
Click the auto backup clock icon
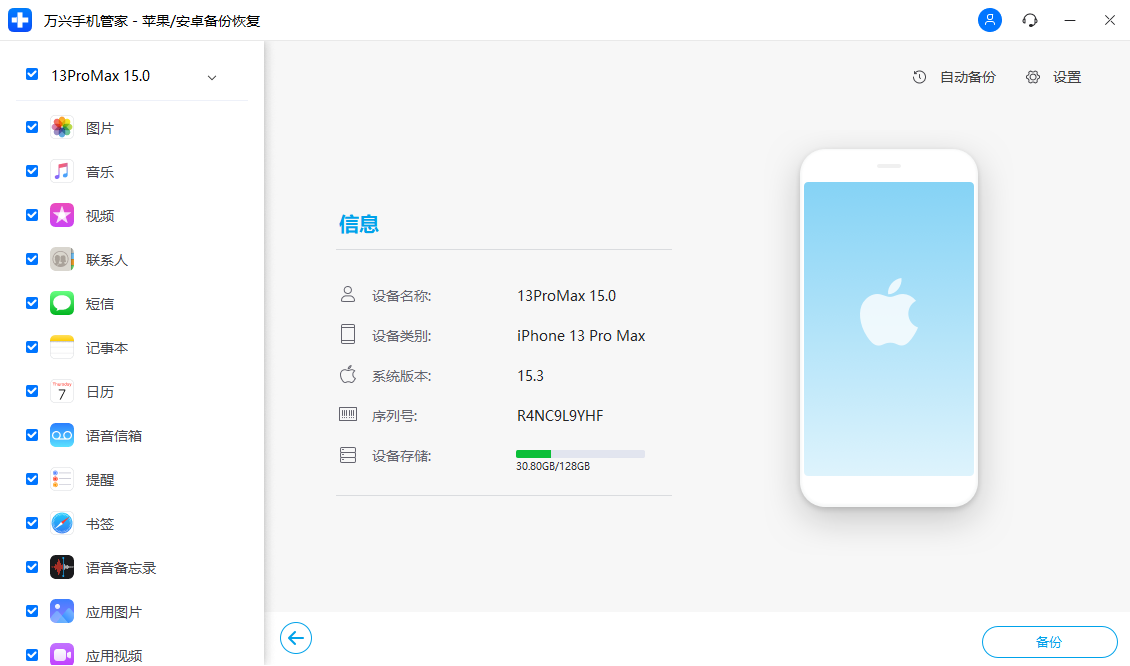click(919, 77)
